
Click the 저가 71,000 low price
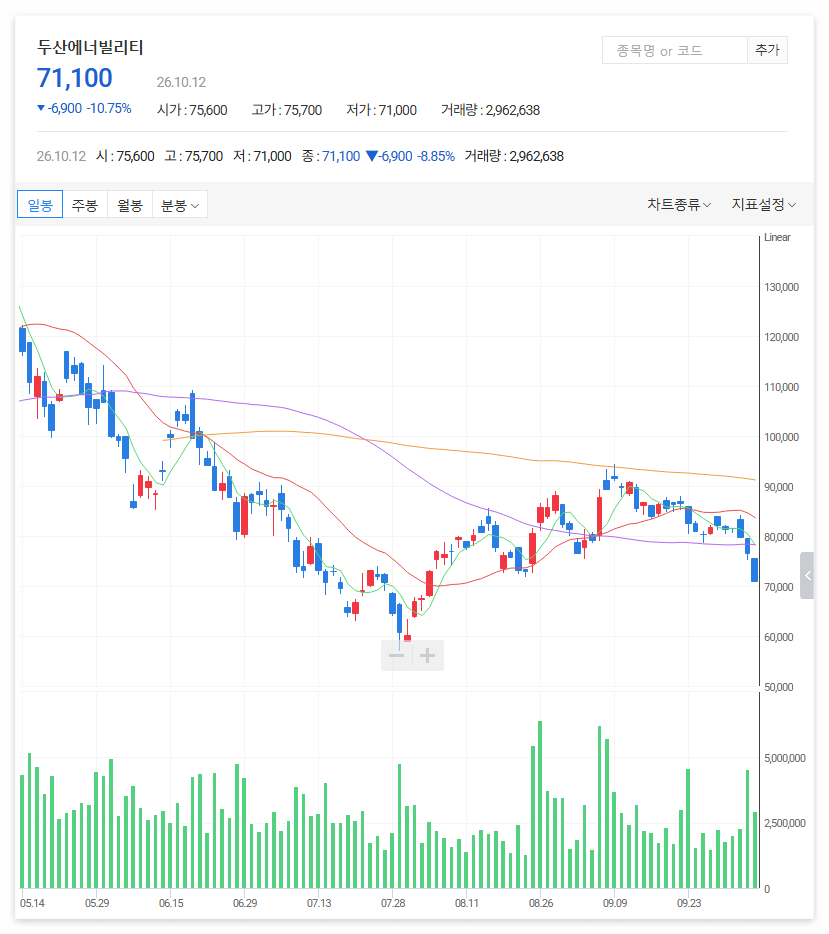click(x=381, y=110)
